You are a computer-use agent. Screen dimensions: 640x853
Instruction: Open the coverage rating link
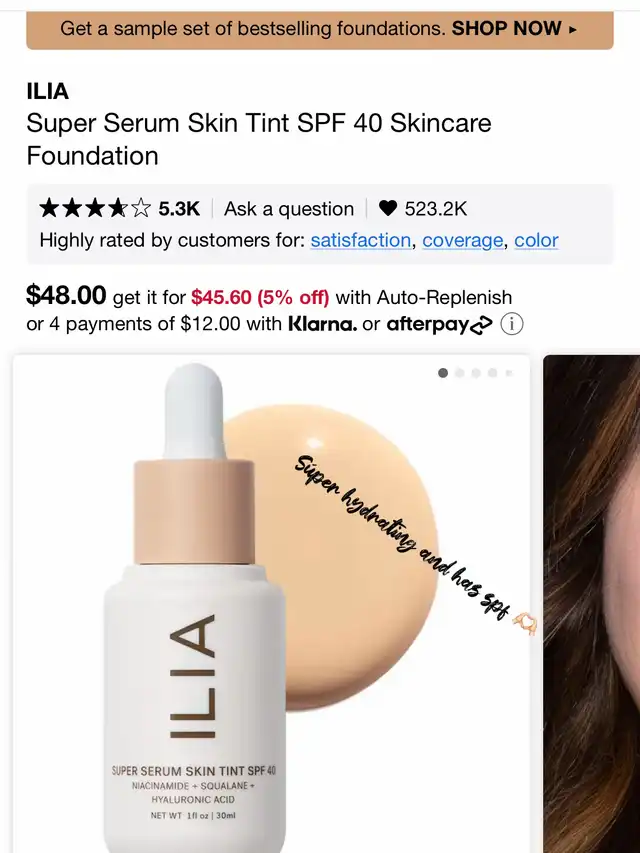tap(463, 240)
